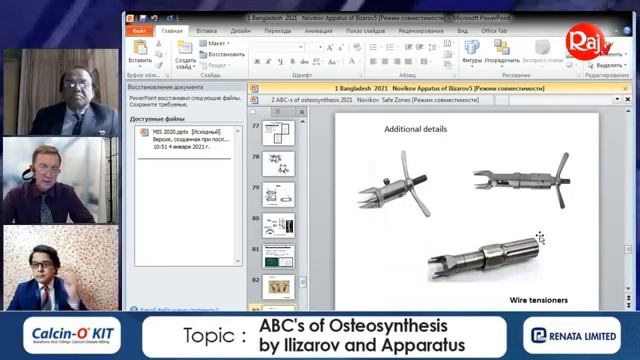Screen dimensions: 640x360
Task: Click the Создать слайд new slide icon
Action: (x=185, y=48)
